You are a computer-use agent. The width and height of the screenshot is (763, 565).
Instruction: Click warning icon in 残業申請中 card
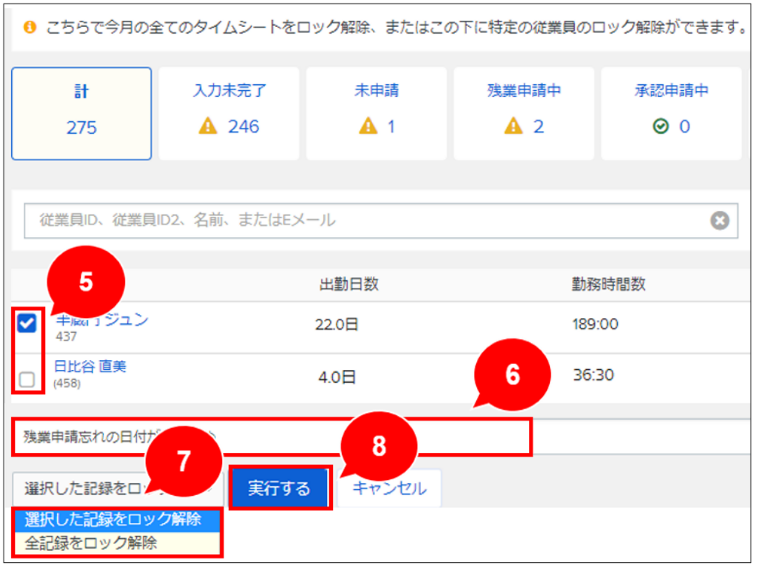pyautogui.click(x=514, y=127)
